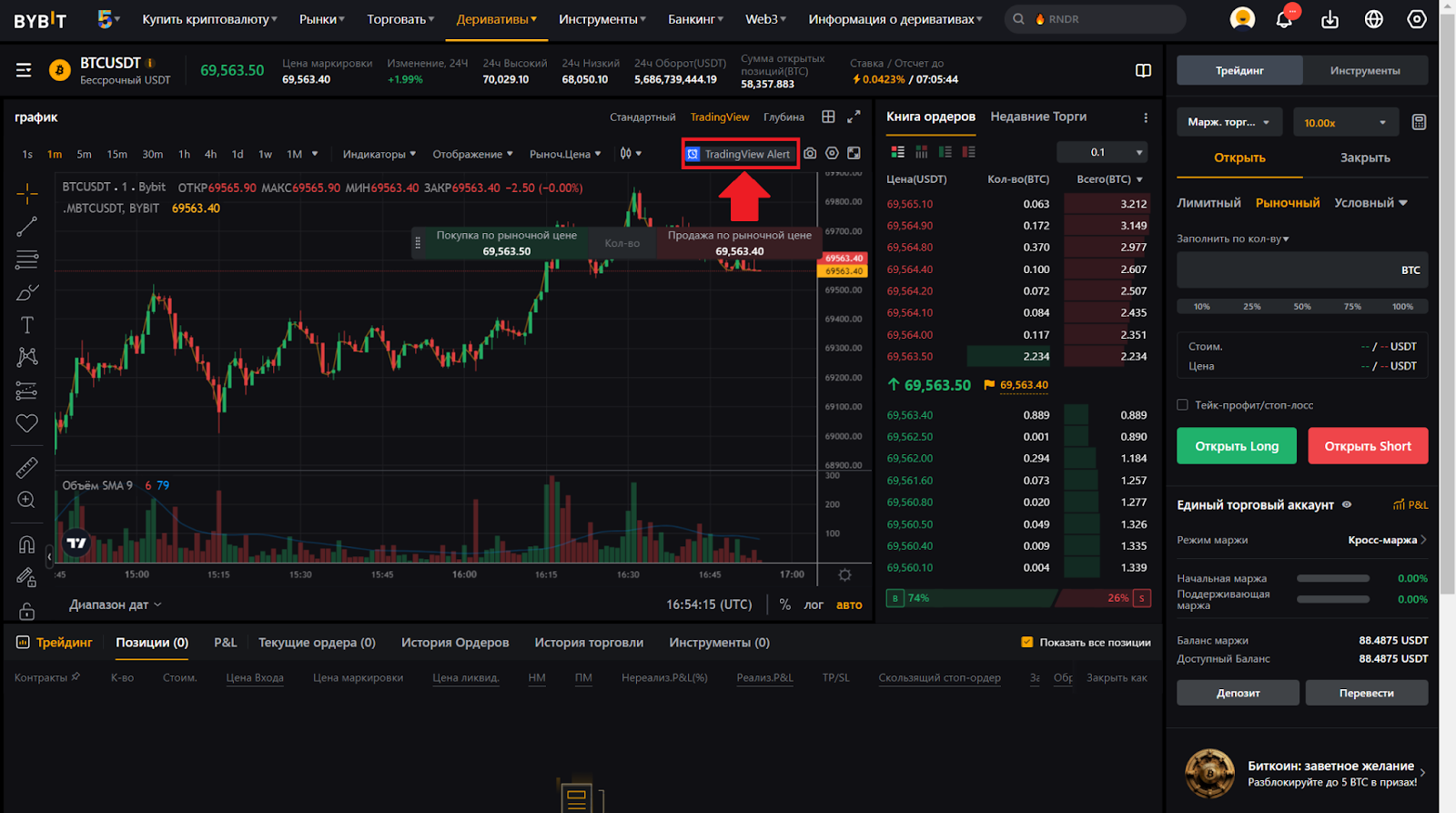
Task: Switch to the Недавние Торги tab
Action: 1038,117
